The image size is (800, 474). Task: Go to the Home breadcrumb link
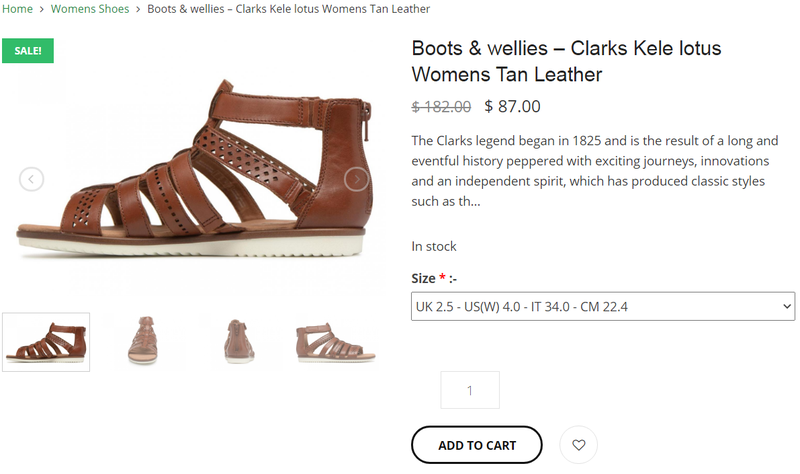pyautogui.click(x=16, y=9)
